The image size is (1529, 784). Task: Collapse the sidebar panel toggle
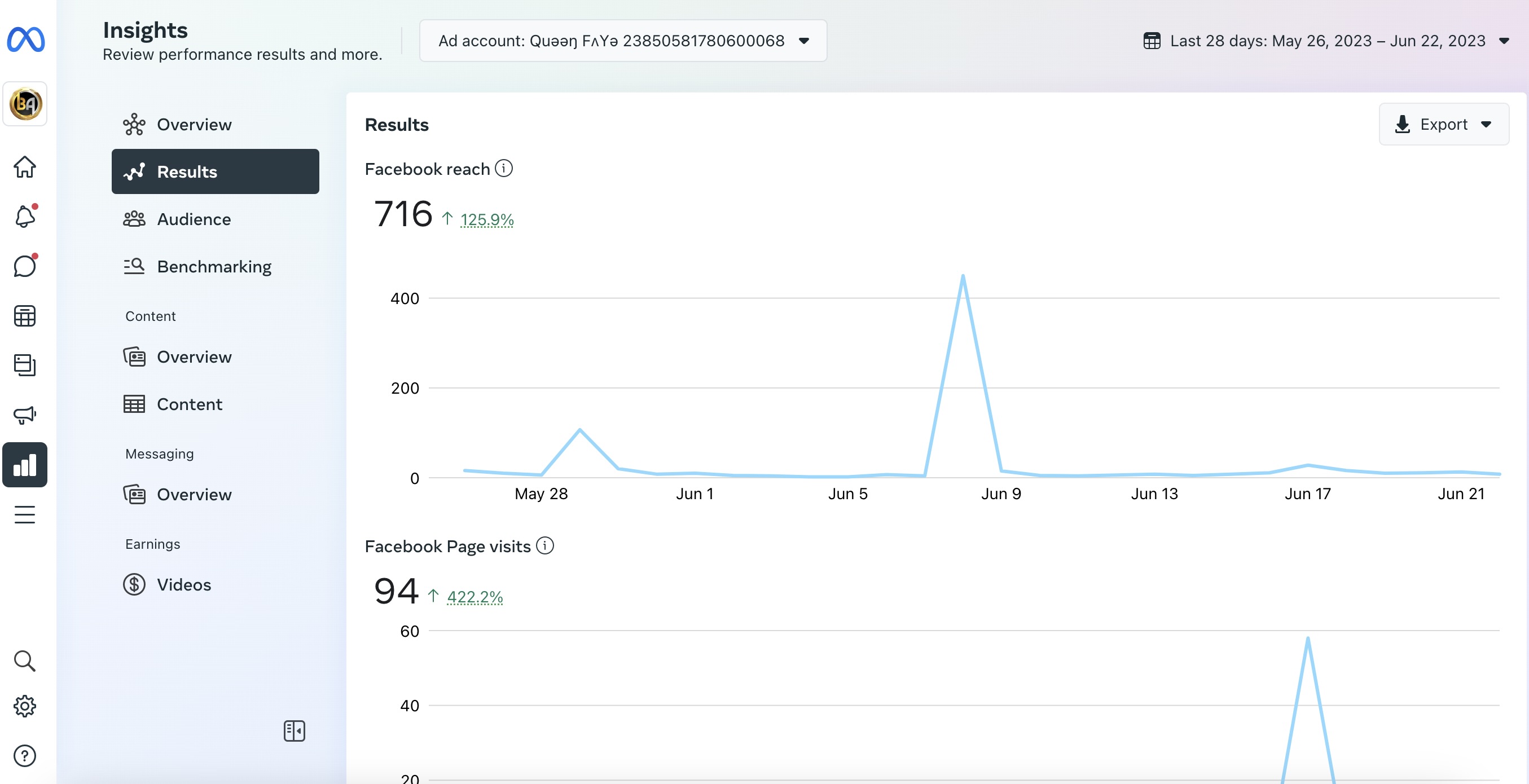click(x=295, y=730)
